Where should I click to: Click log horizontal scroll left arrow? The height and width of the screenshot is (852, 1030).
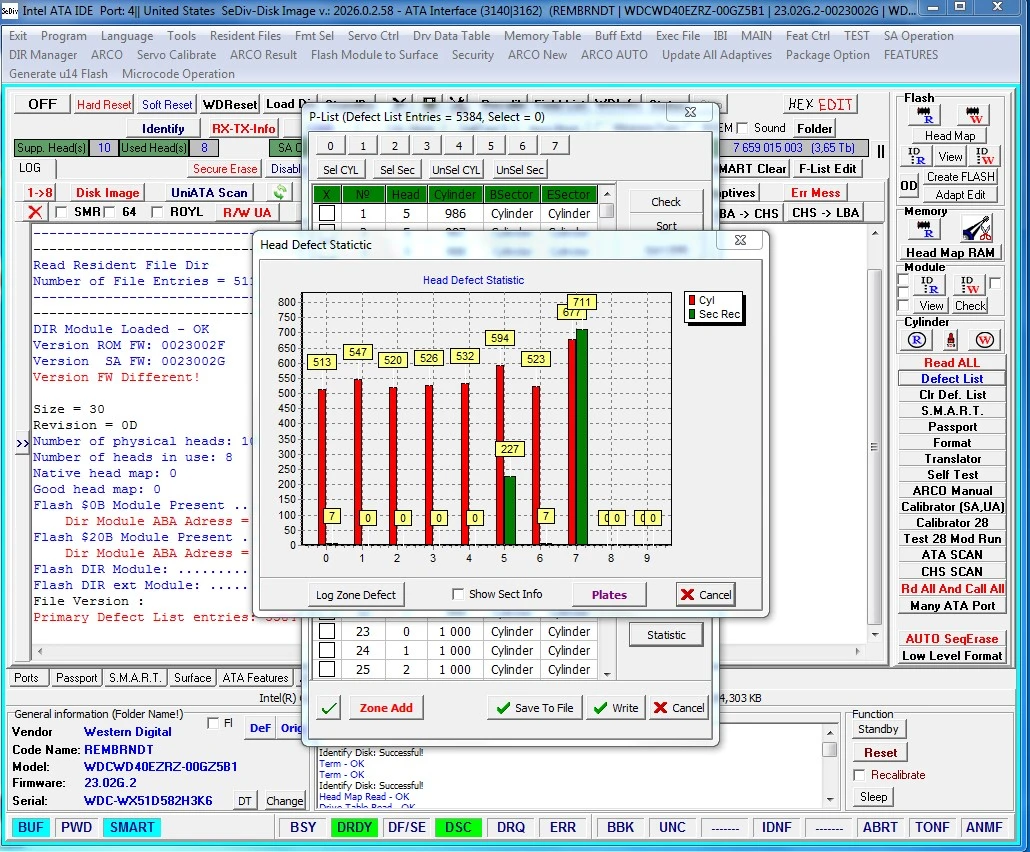(40, 652)
